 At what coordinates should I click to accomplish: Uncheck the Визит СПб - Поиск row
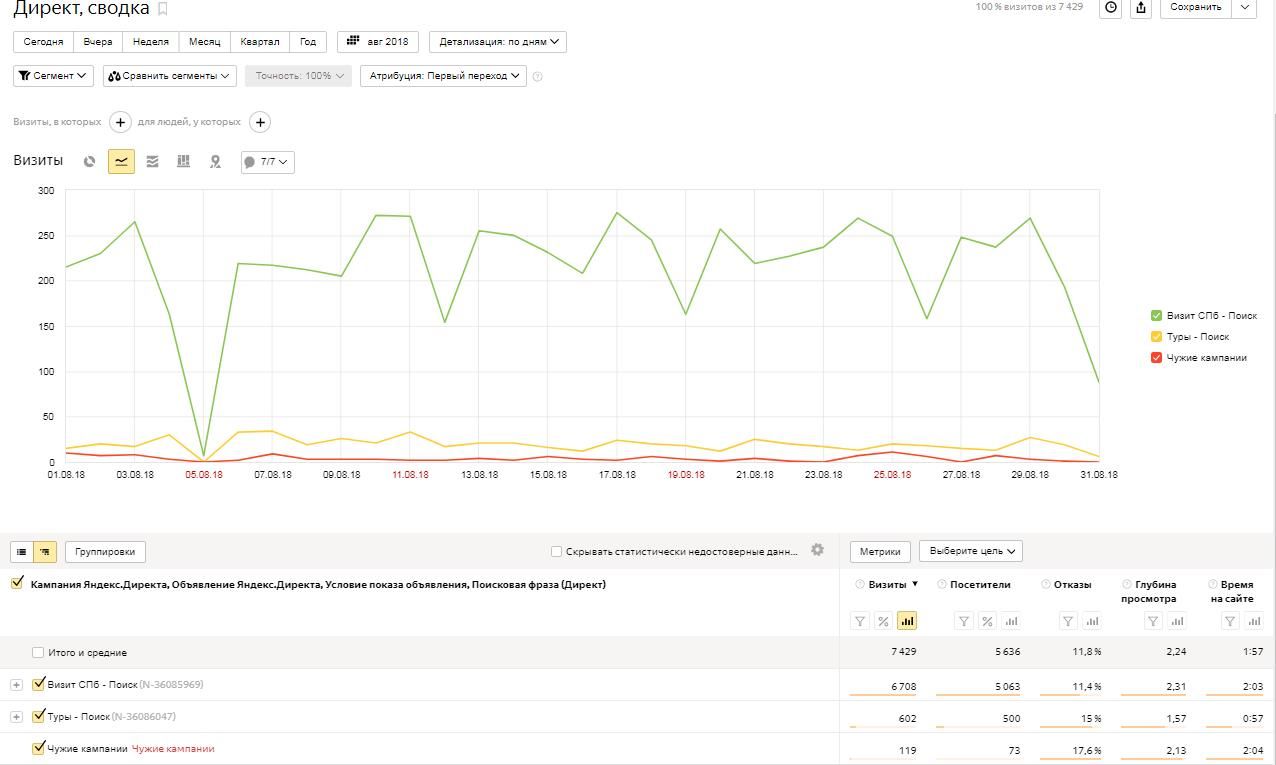tap(39, 685)
